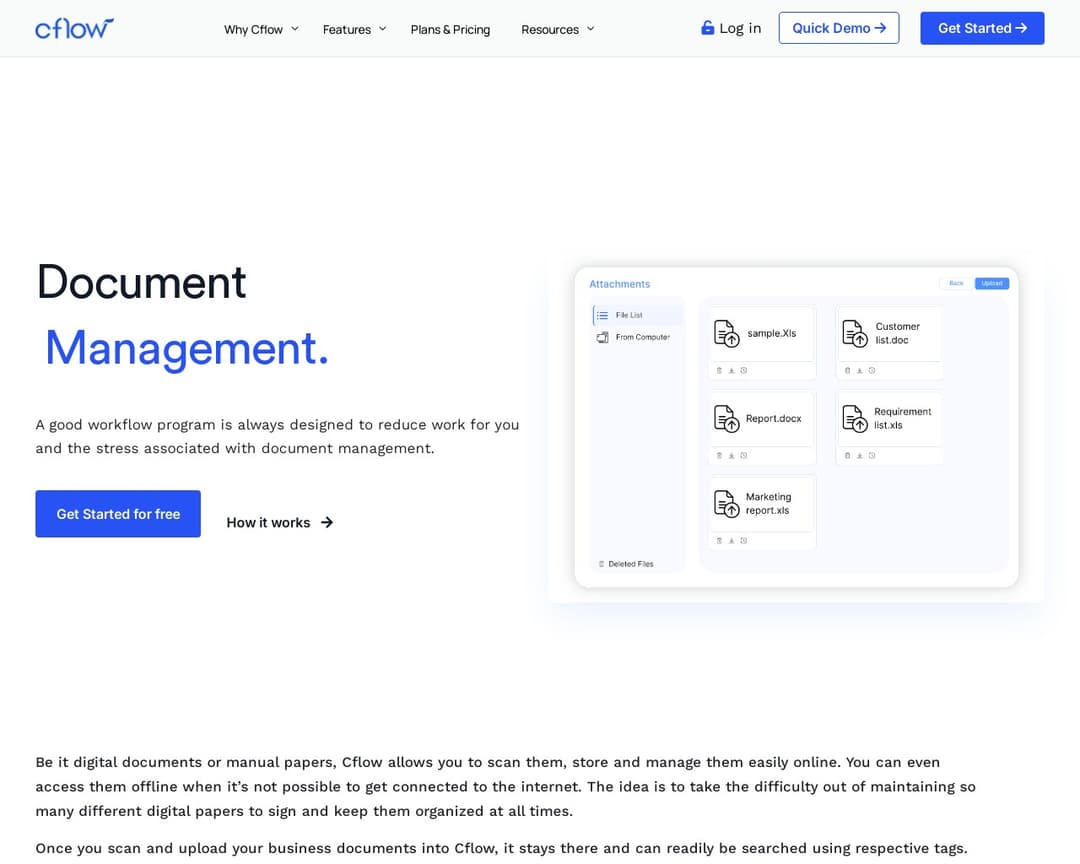Click the Deleted Files trash icon

[601, 564]
